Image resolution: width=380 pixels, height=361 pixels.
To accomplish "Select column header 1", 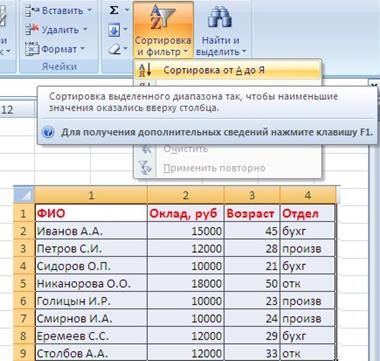I will click(91, 195).
